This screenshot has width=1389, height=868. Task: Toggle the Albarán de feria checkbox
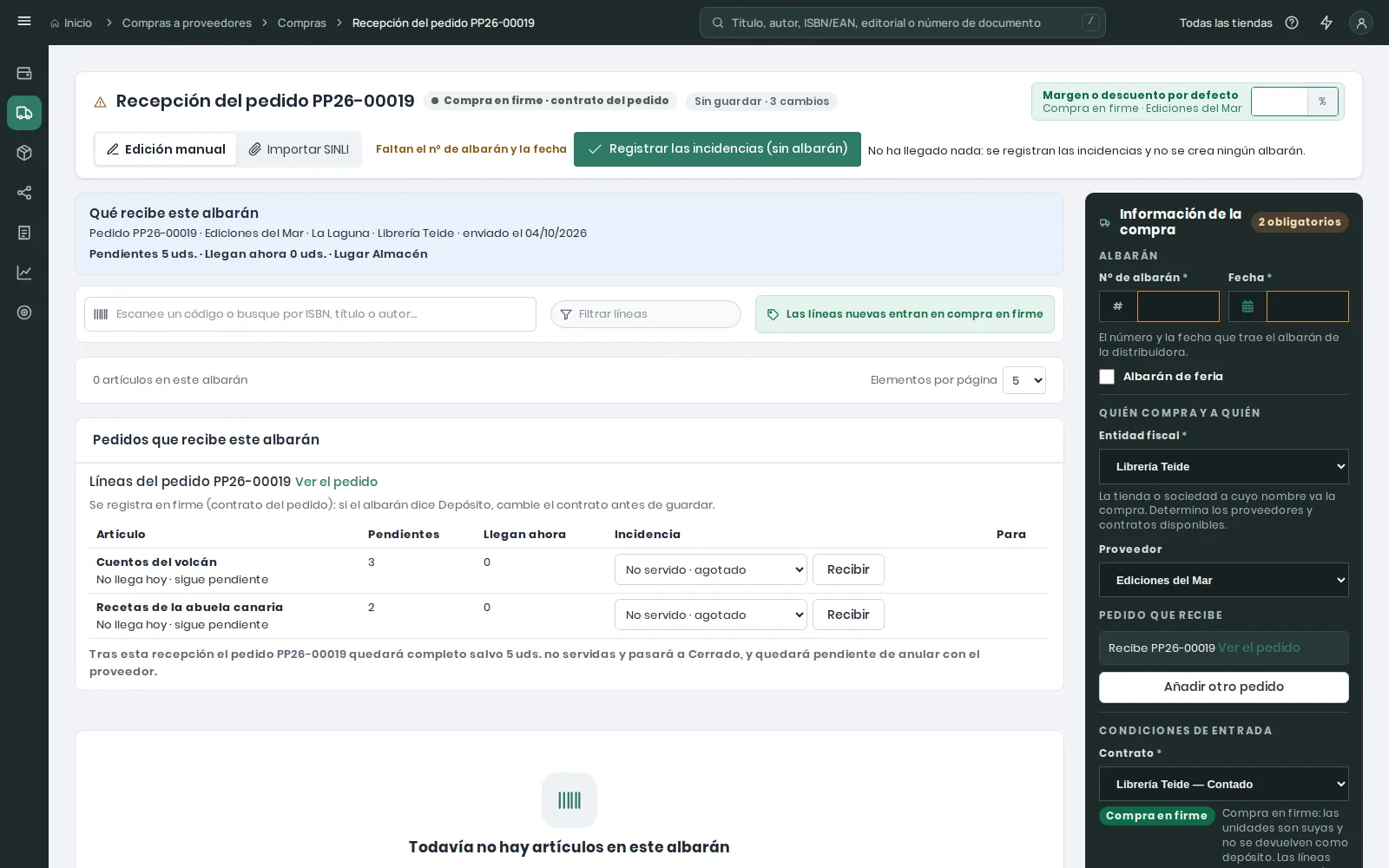1107,377
